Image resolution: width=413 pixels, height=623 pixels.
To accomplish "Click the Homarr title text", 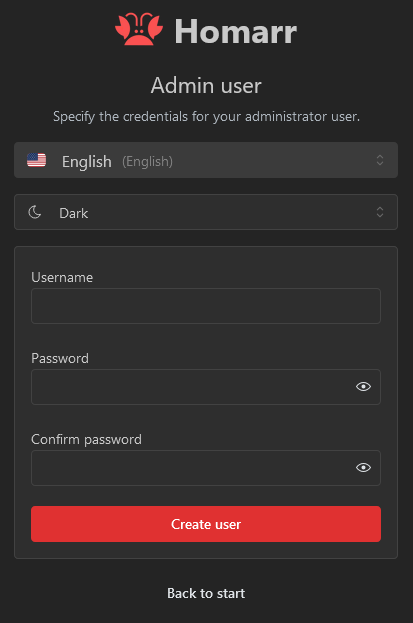I will [236, 31].
